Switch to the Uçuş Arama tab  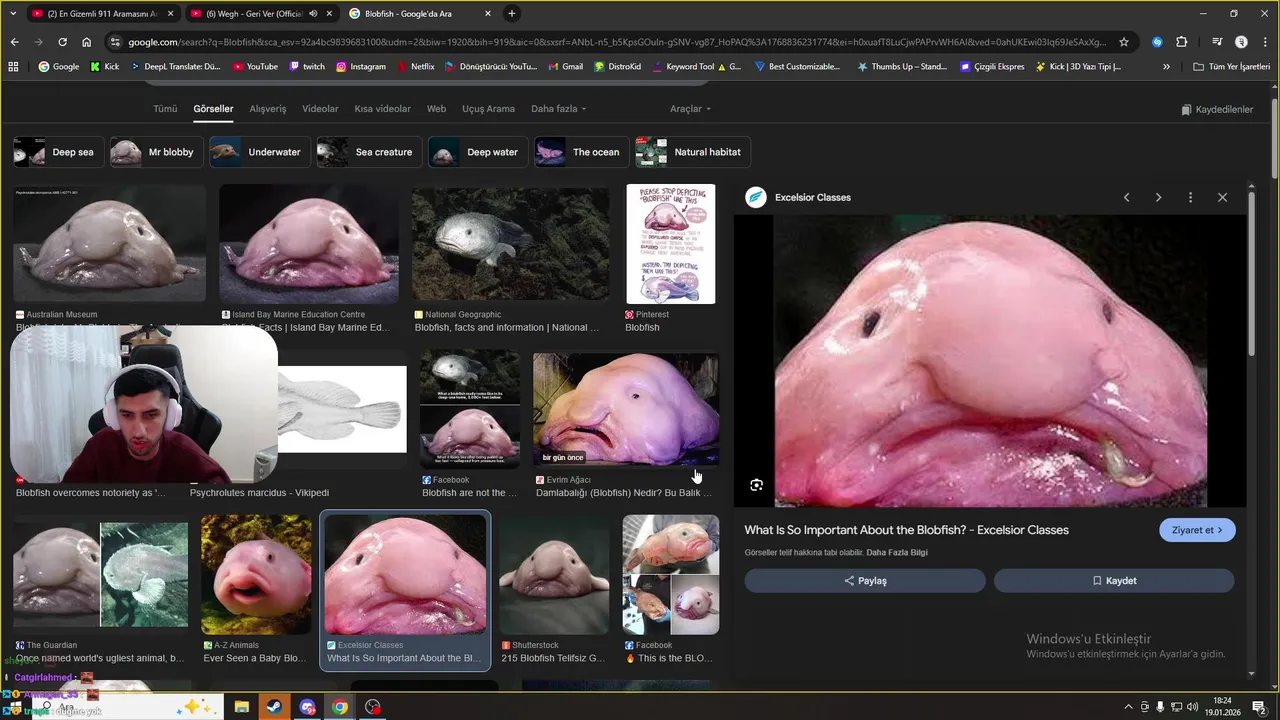click(488, 108)
